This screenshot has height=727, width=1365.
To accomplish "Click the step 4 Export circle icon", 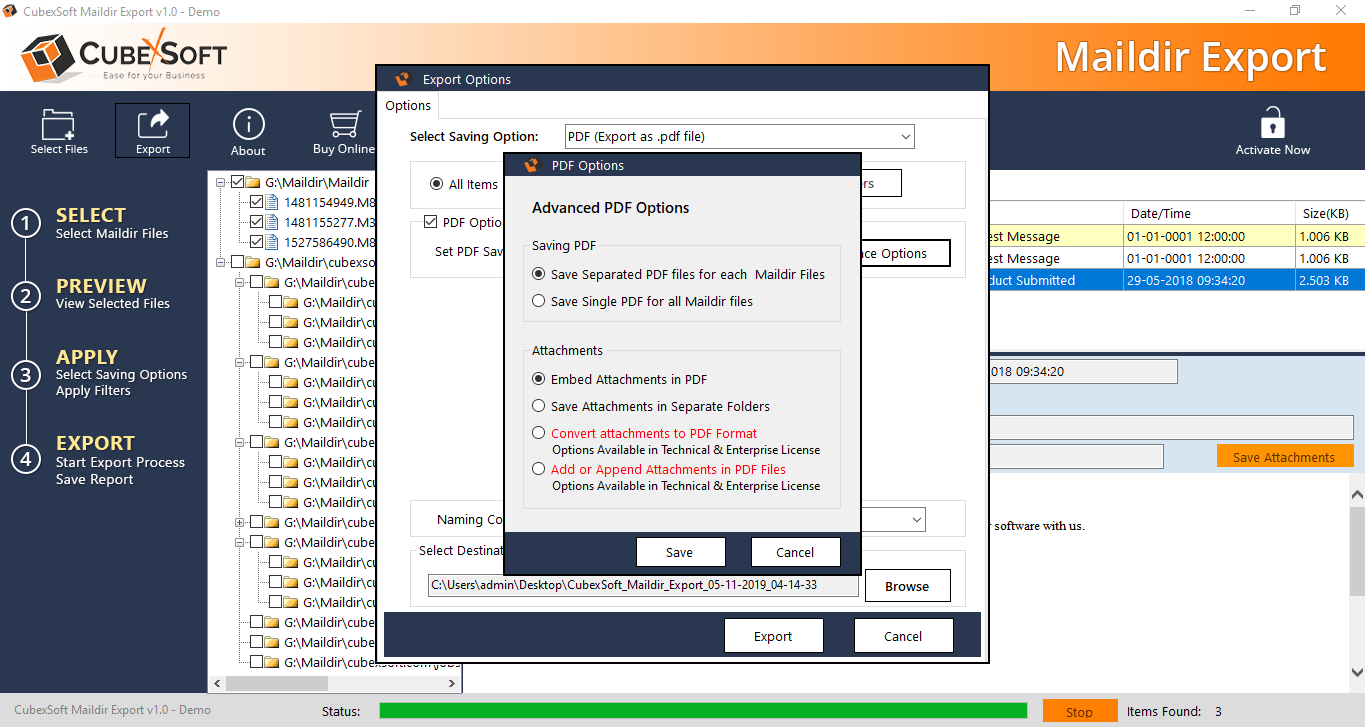I will coord(25,459).
